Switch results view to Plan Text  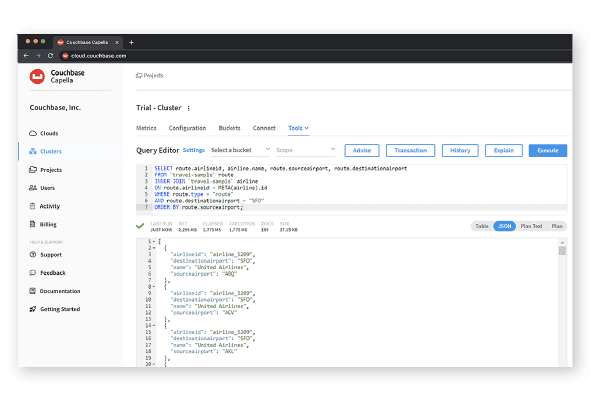coord(531,226)
